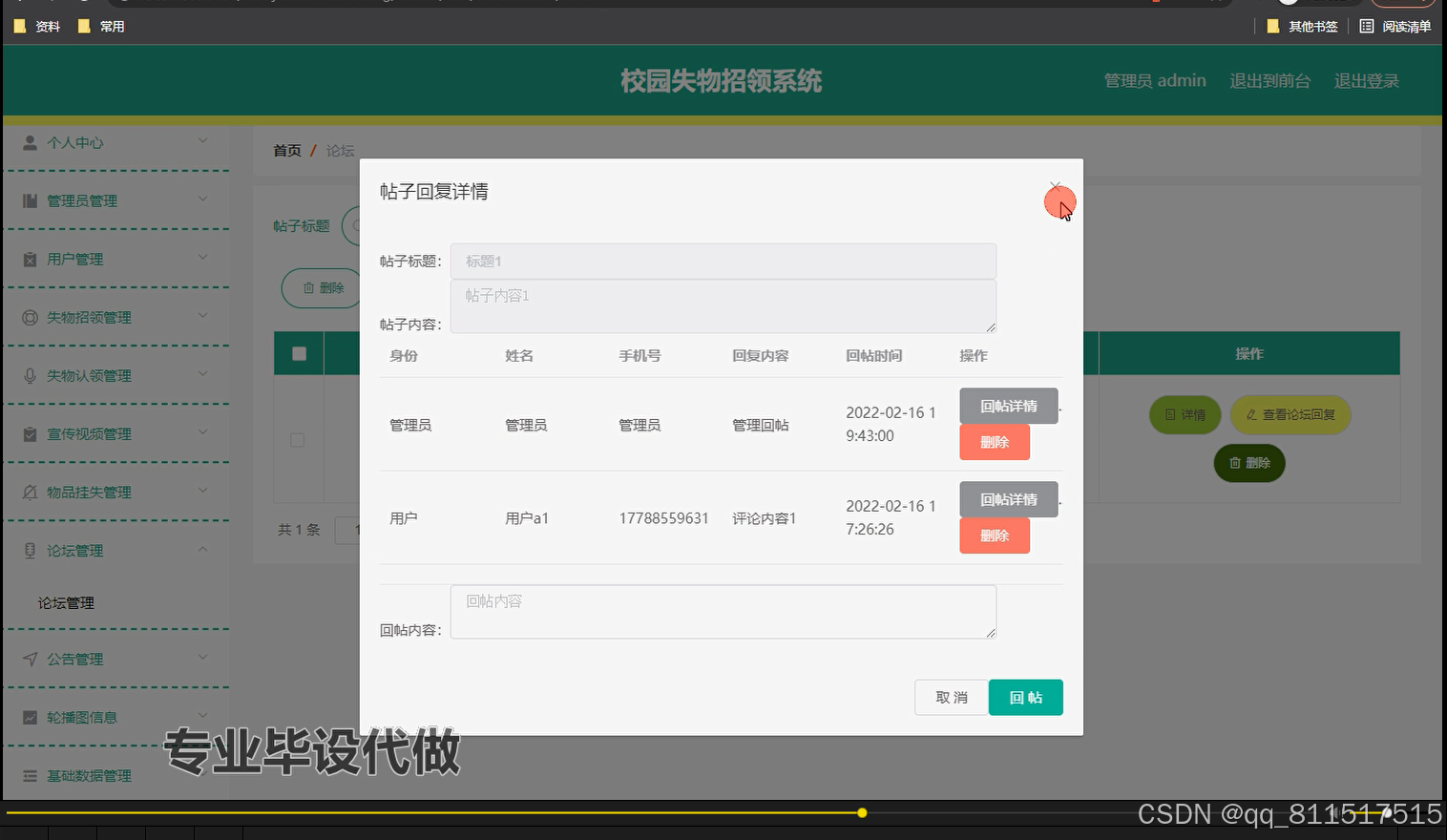The width and height of the screenshot is (1447, 840).
Task: Open 个人中心 sidebar menu label
Action: [75, 142]
